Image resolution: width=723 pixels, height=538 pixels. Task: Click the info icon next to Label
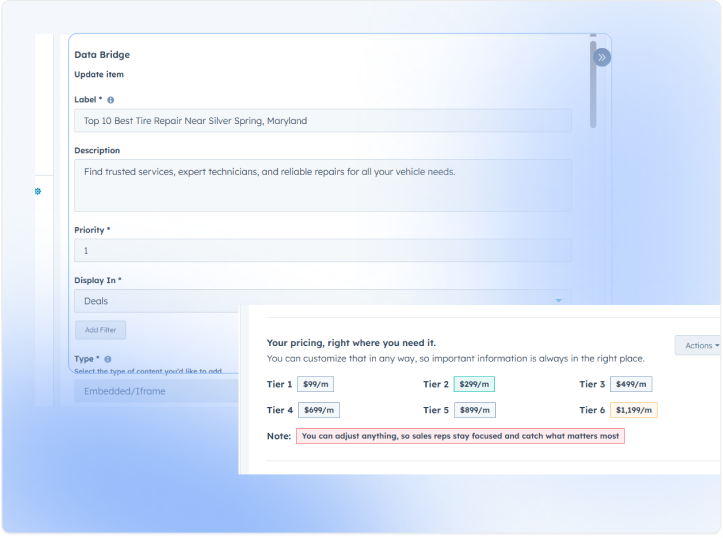click(110, 100)
